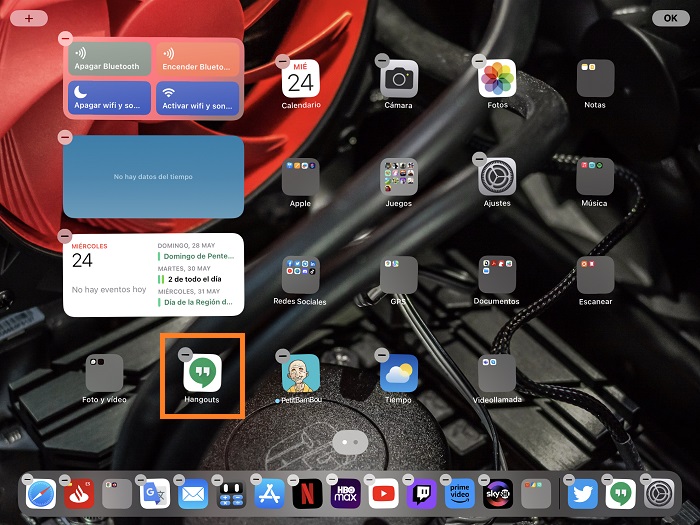Open the PetitBamBou app
Image resolution: width=700 pixels, height=525 pixels.
click(x=300, y=373)
